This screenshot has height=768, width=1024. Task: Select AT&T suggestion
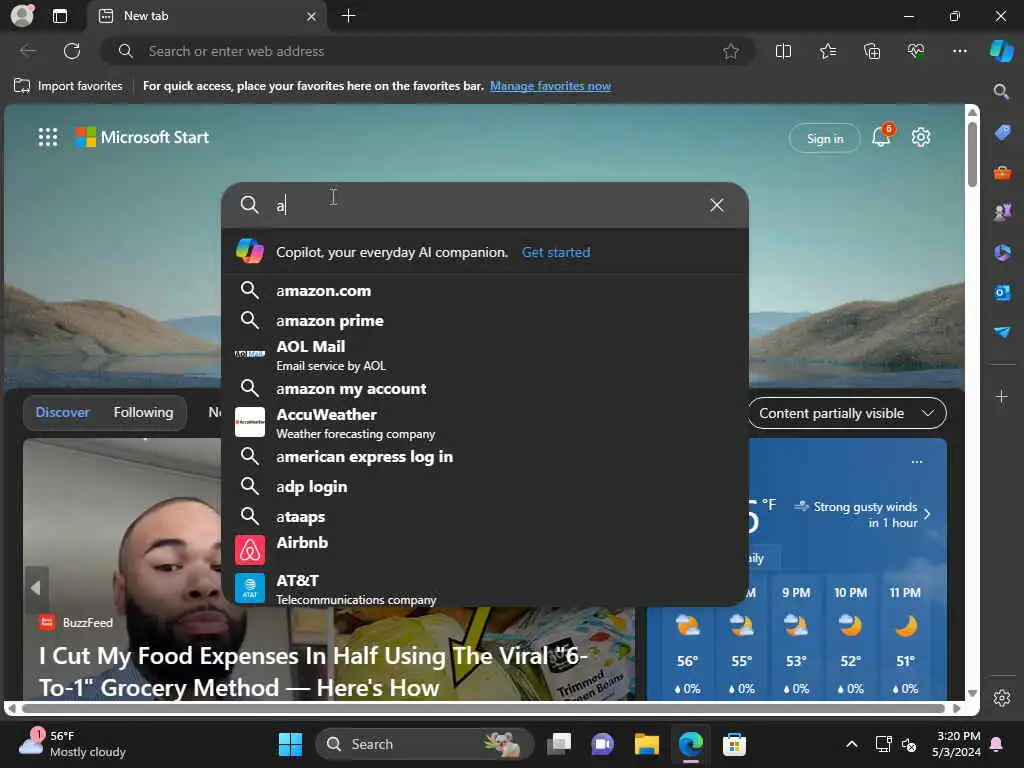coord(485,588)
